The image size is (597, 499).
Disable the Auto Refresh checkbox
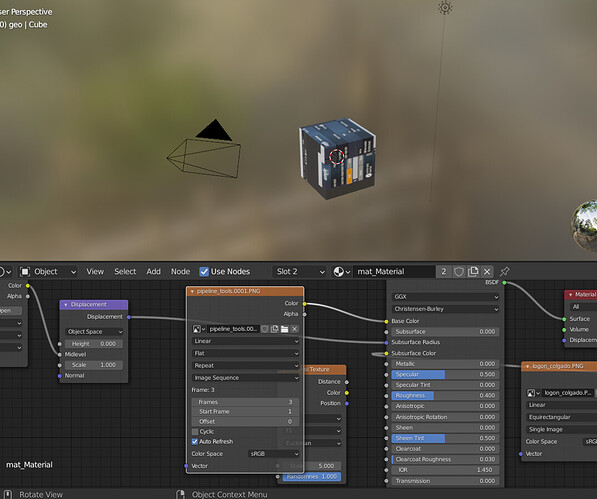(195, 442)
